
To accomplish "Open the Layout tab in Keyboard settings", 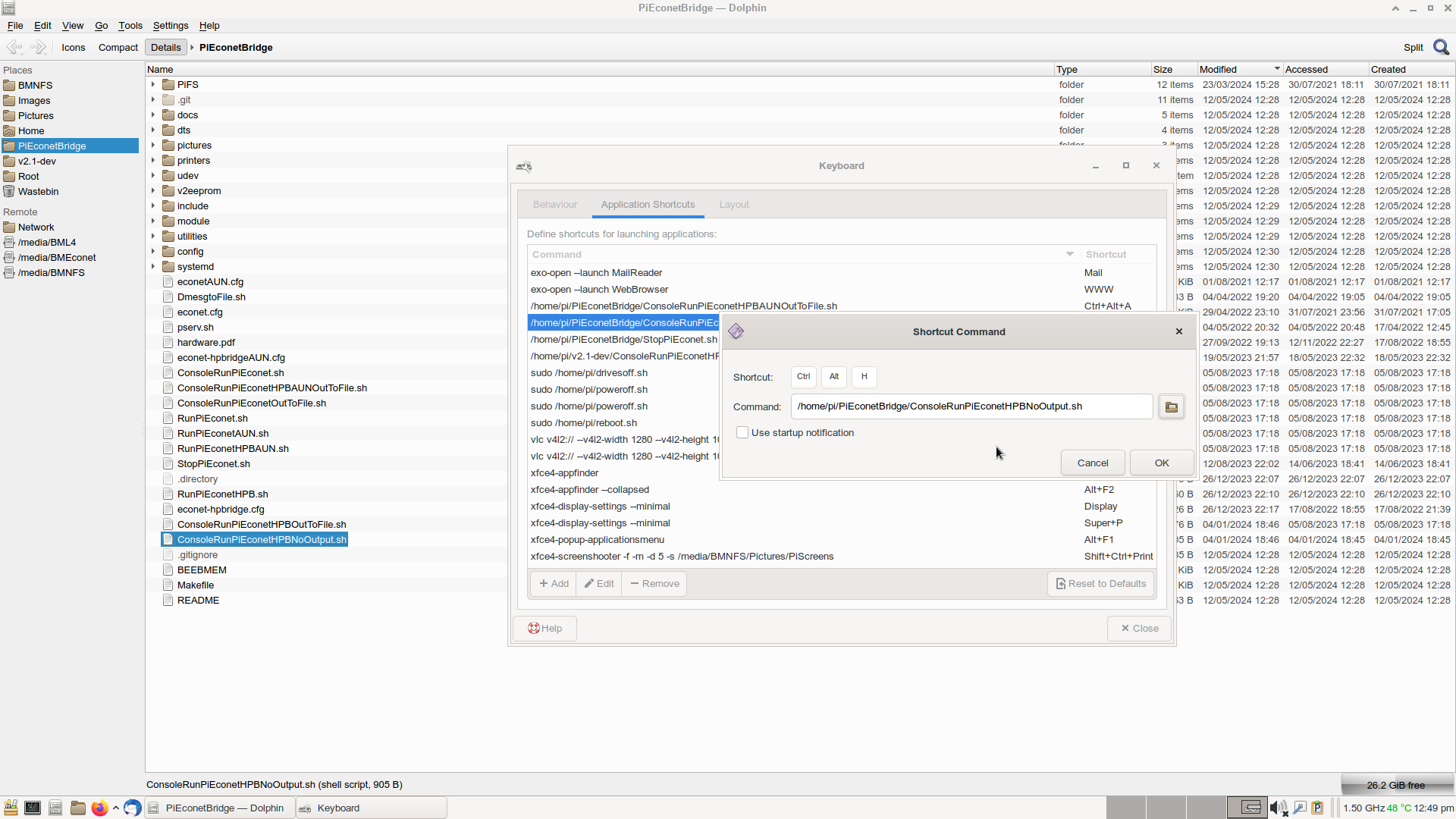I will (x=733, y=205).
